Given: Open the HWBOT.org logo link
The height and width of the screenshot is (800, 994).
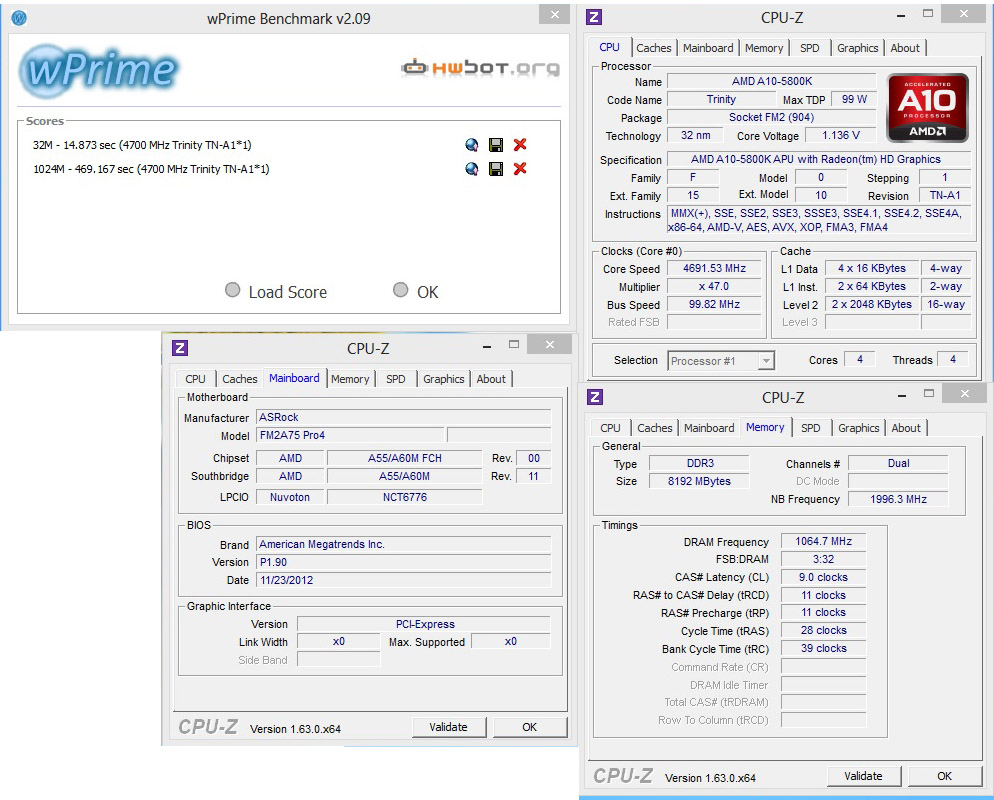Looking at the screenshot, I should point(481,67).
